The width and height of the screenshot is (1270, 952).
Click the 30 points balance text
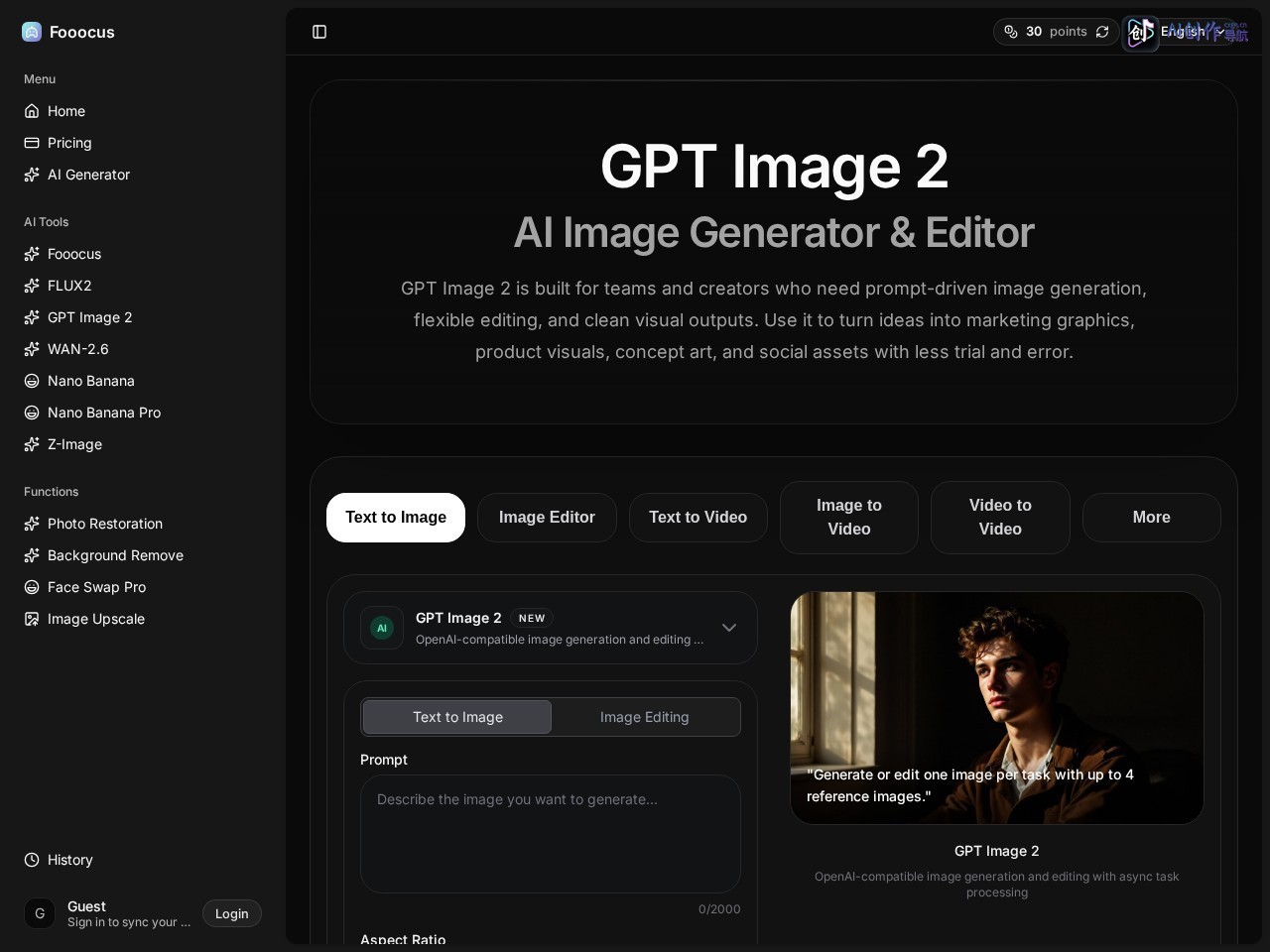[x=1057, y=32]
